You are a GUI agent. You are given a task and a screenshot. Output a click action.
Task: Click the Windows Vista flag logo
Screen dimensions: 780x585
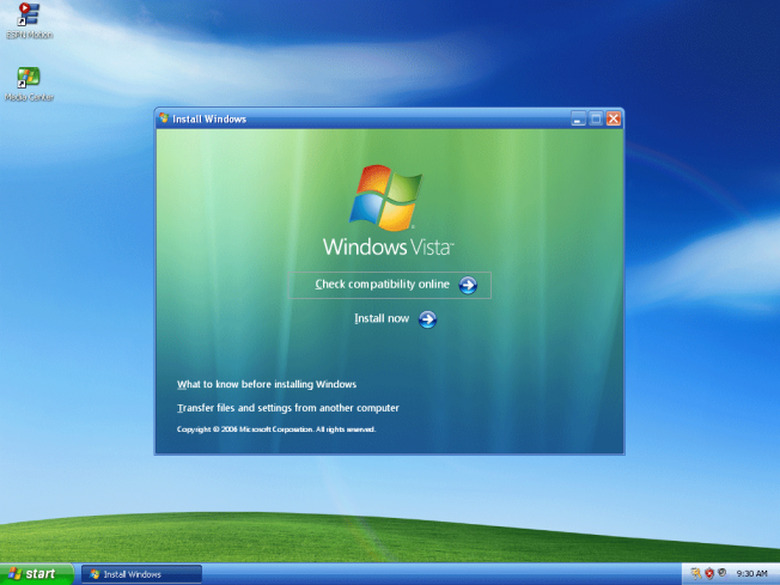[386, 198]
